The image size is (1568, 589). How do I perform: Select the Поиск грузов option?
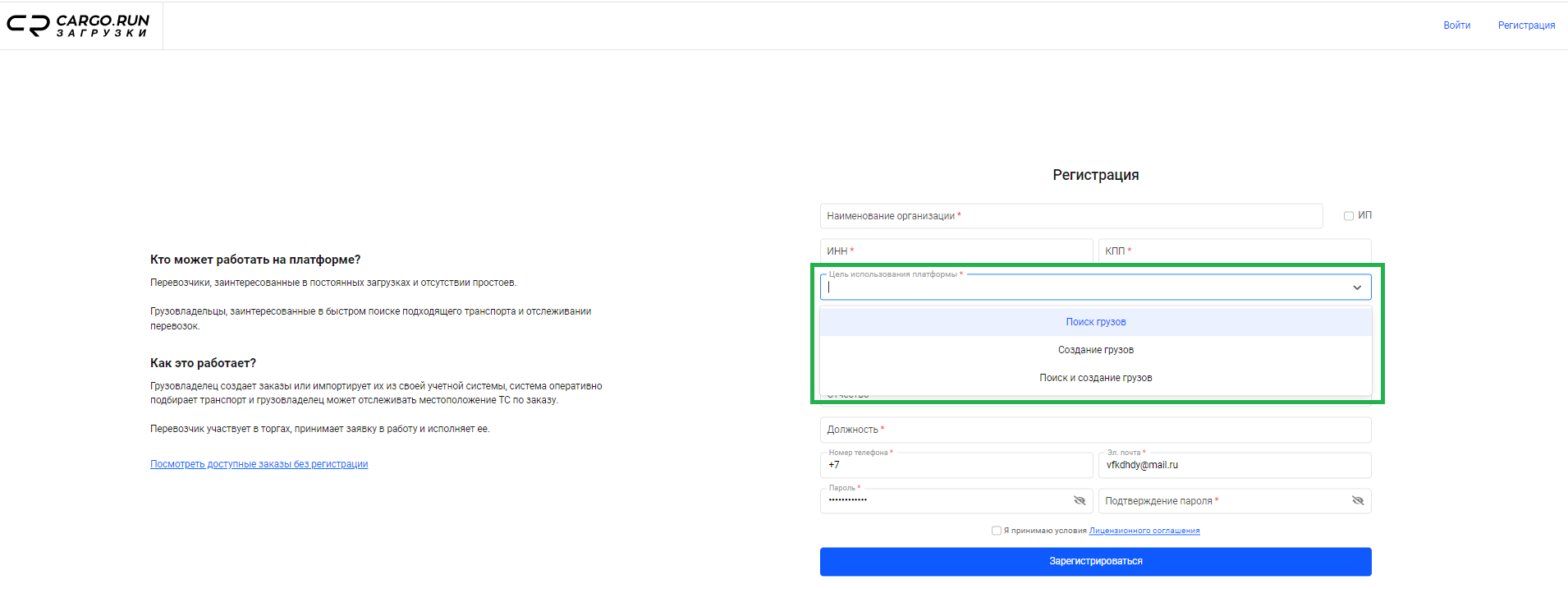1096,322
